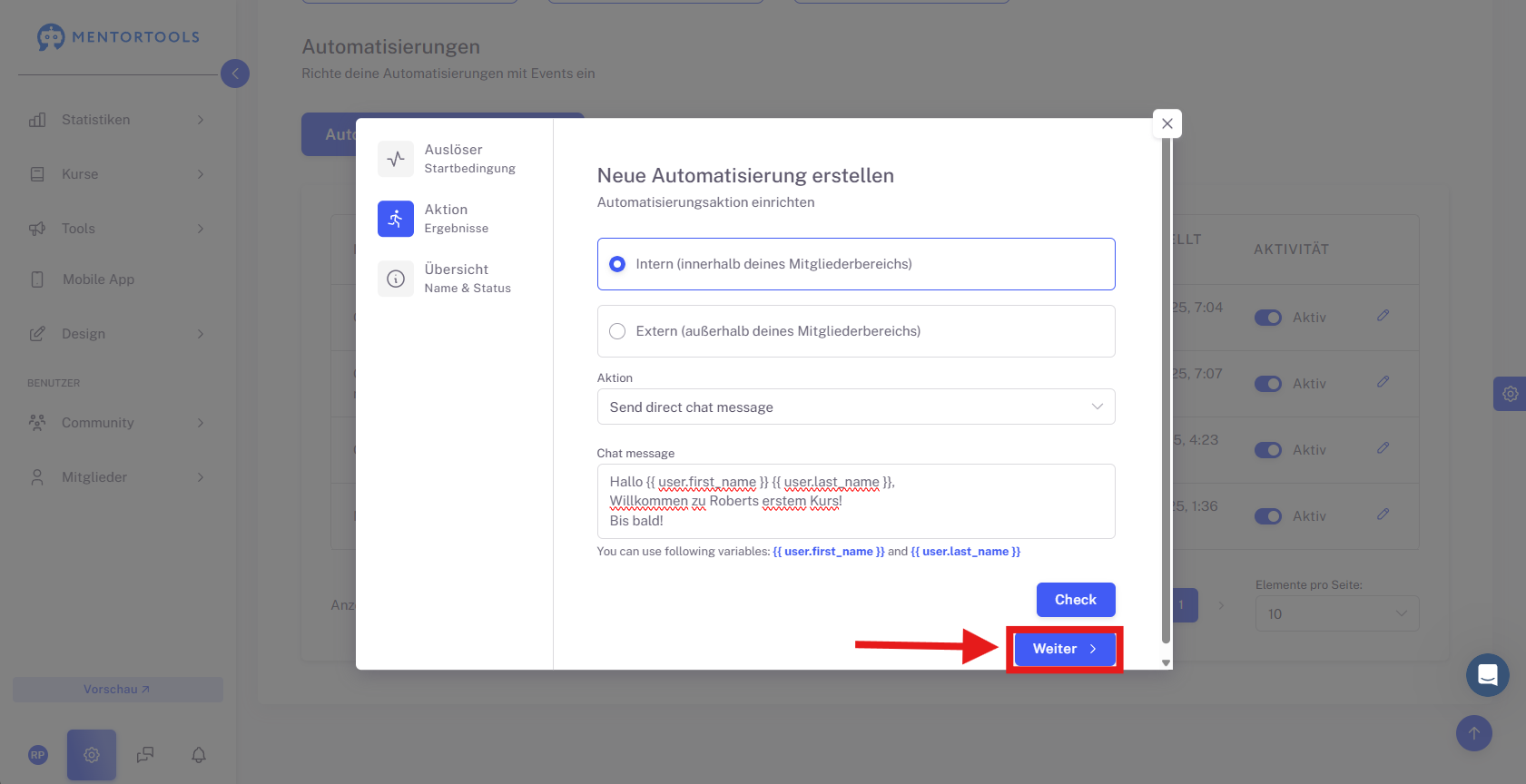
Task: Click the Check button
Action: point(1076,600)
